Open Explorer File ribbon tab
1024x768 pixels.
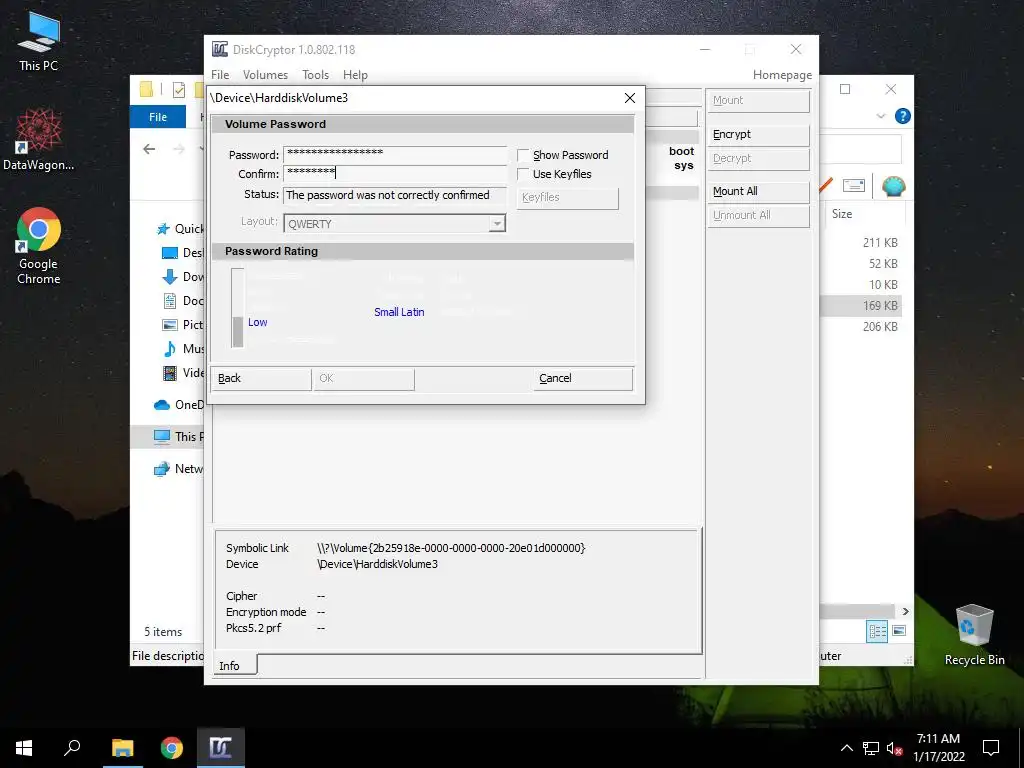pos(158,117)
